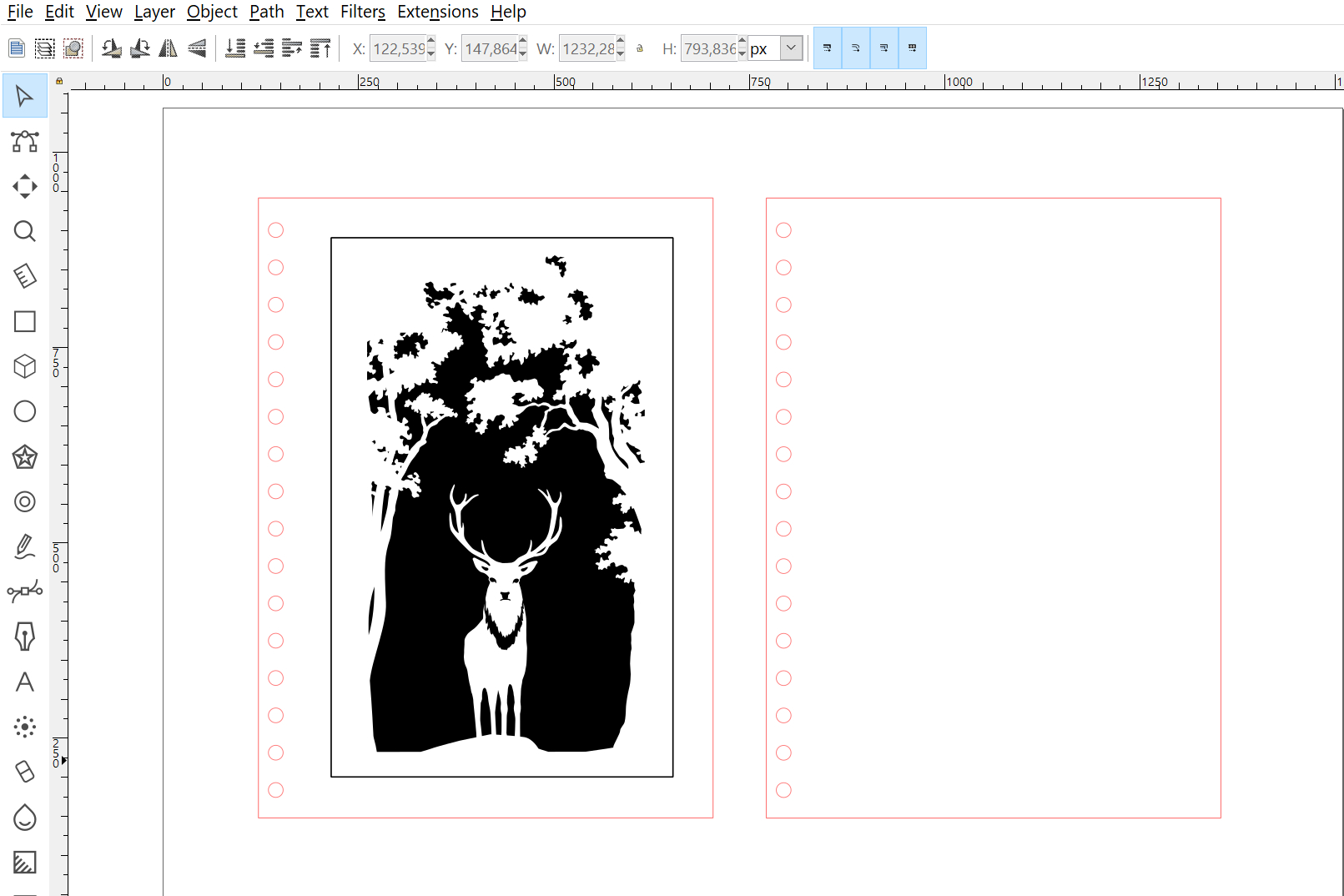Select the Text tool
Viewport: 1344px width, 896px height.
pos(24,682)
